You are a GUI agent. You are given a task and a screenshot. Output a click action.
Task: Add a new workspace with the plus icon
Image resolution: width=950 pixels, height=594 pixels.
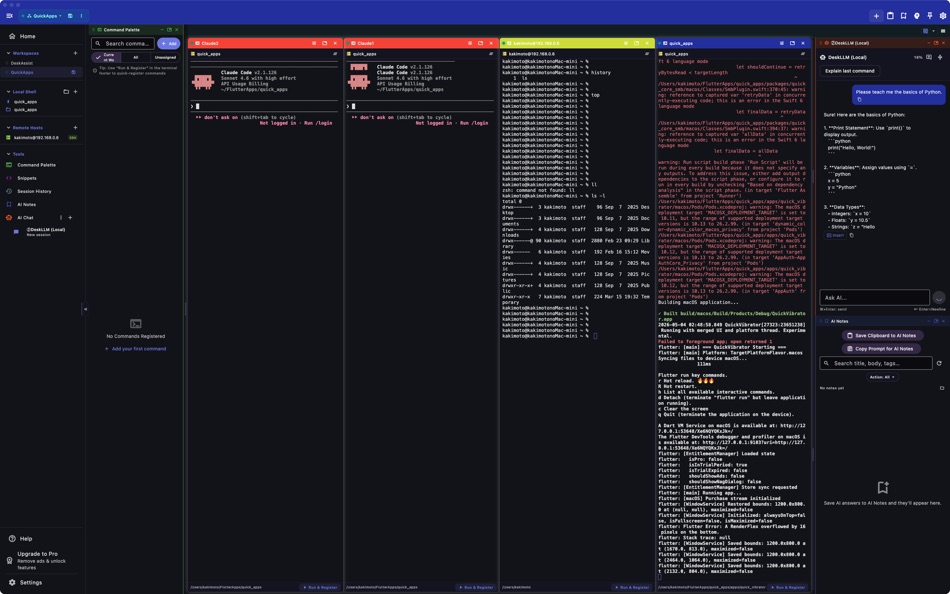pyautogui.click(x=75, y=53)
